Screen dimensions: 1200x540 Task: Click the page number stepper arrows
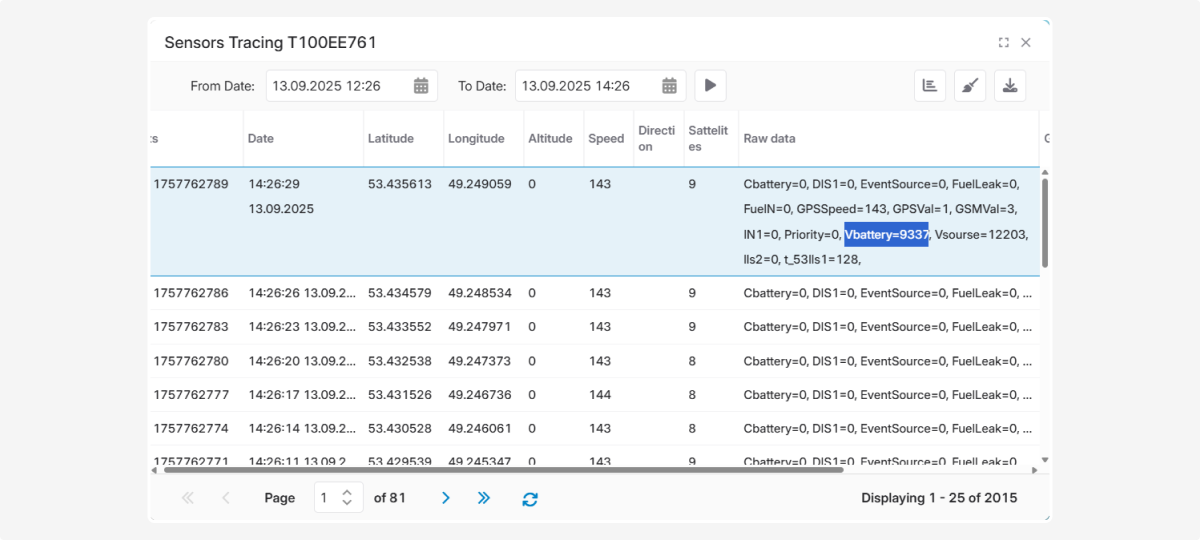(x=347, y=497)
